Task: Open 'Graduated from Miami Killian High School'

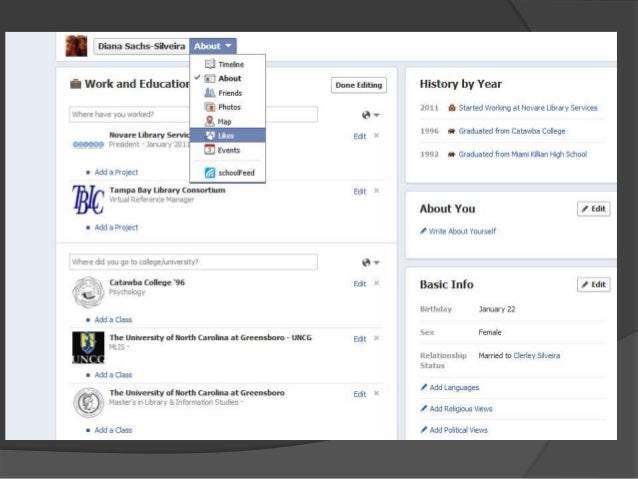Action: click(x=522, y=154)
